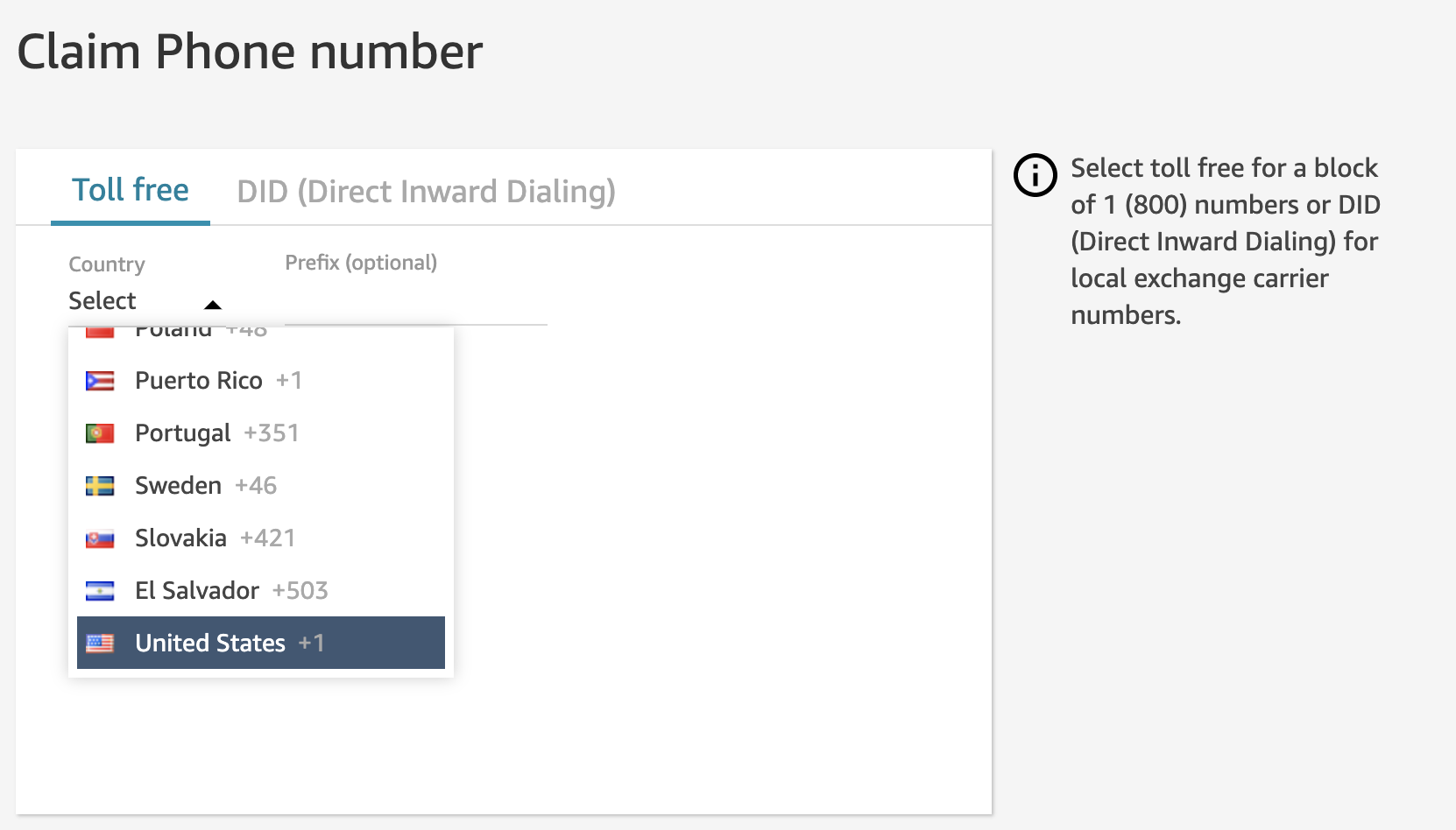Click the Sweden flag icon
This screenshot has width=1456, height=830.
pyautogui.click(x=100, y=486)
